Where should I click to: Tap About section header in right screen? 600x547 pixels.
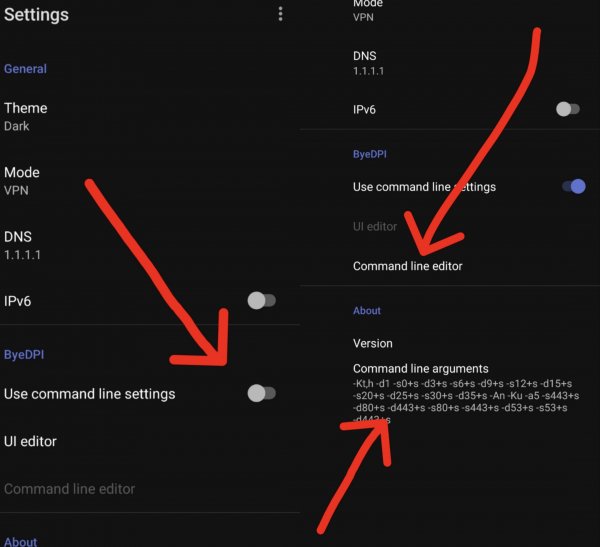tap(367, 310)
